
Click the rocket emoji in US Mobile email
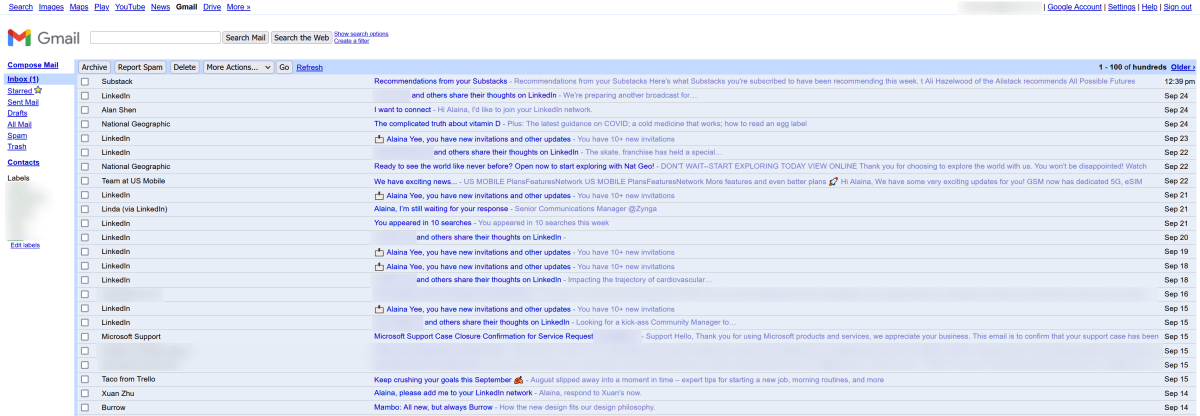pyautogui.click(x=833, y=181)
